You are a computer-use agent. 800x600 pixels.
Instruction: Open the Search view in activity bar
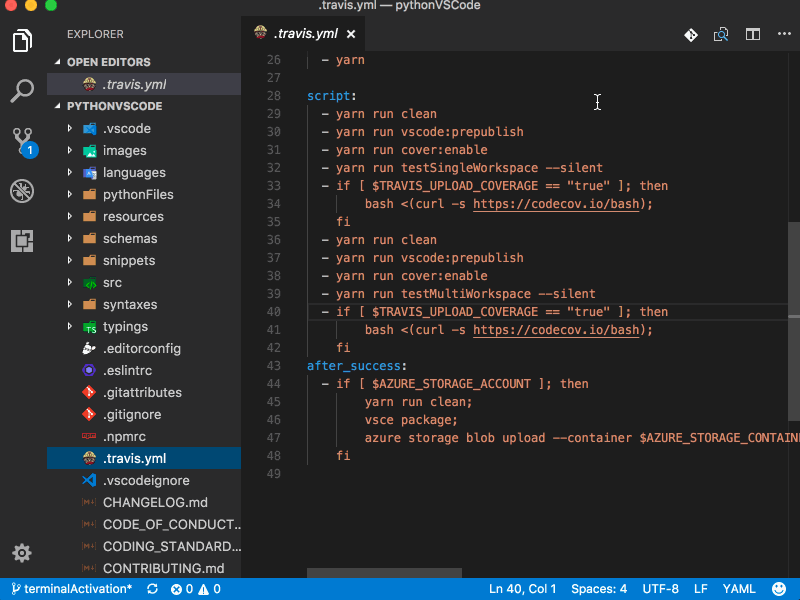tap(22, 91)
